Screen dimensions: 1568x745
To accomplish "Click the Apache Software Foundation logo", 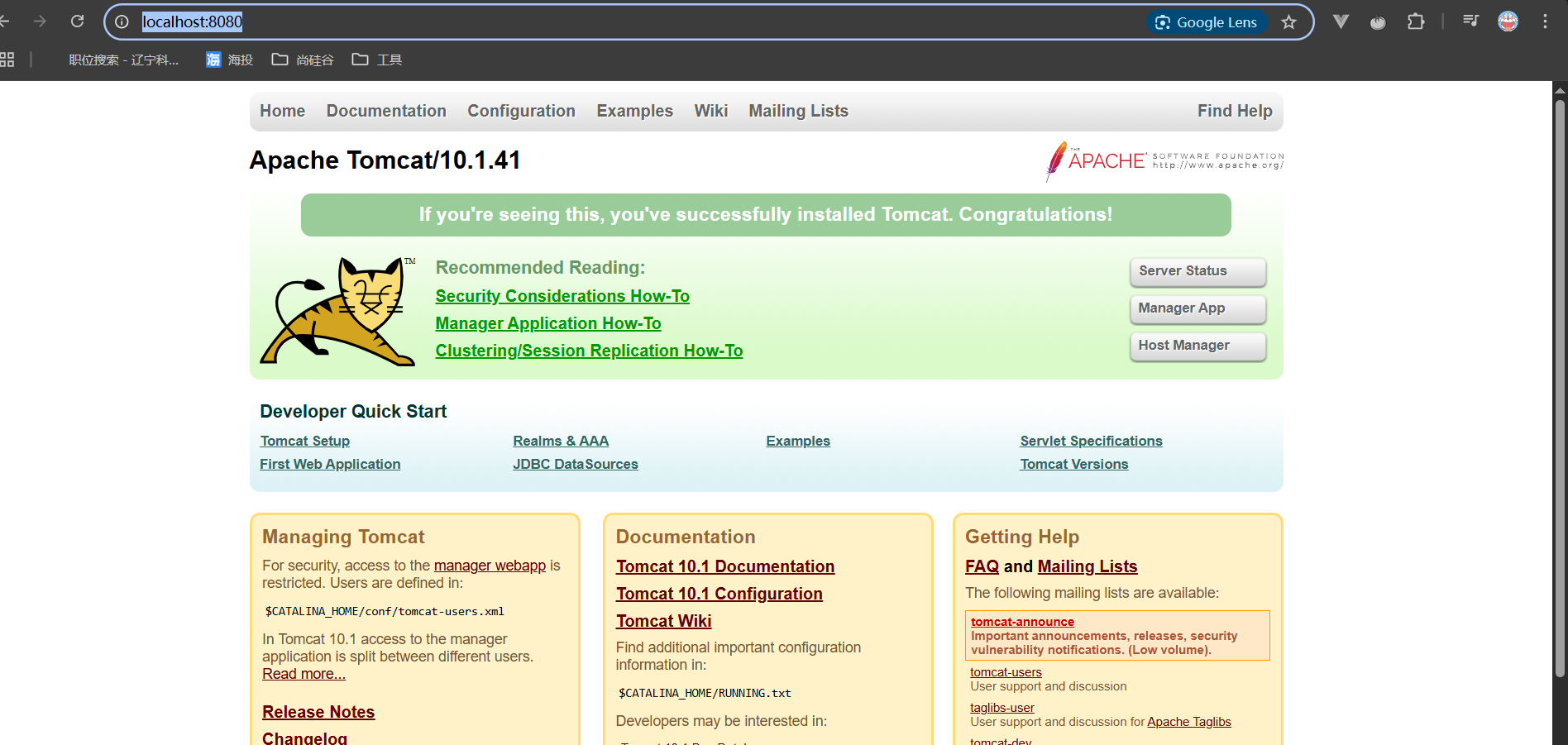I will coord(1164,161).
